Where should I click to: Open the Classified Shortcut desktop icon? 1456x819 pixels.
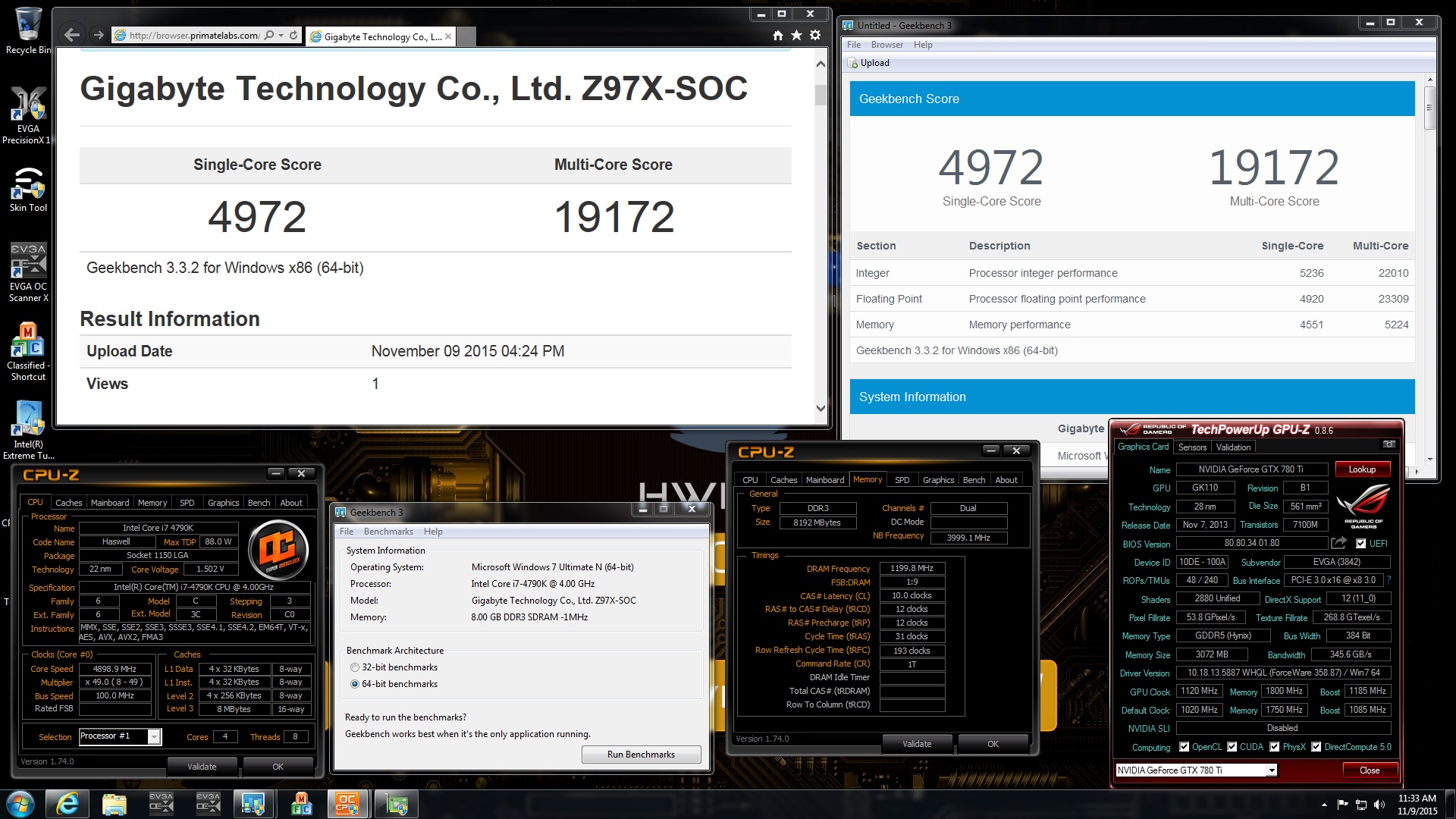click(x=28, y=352)
